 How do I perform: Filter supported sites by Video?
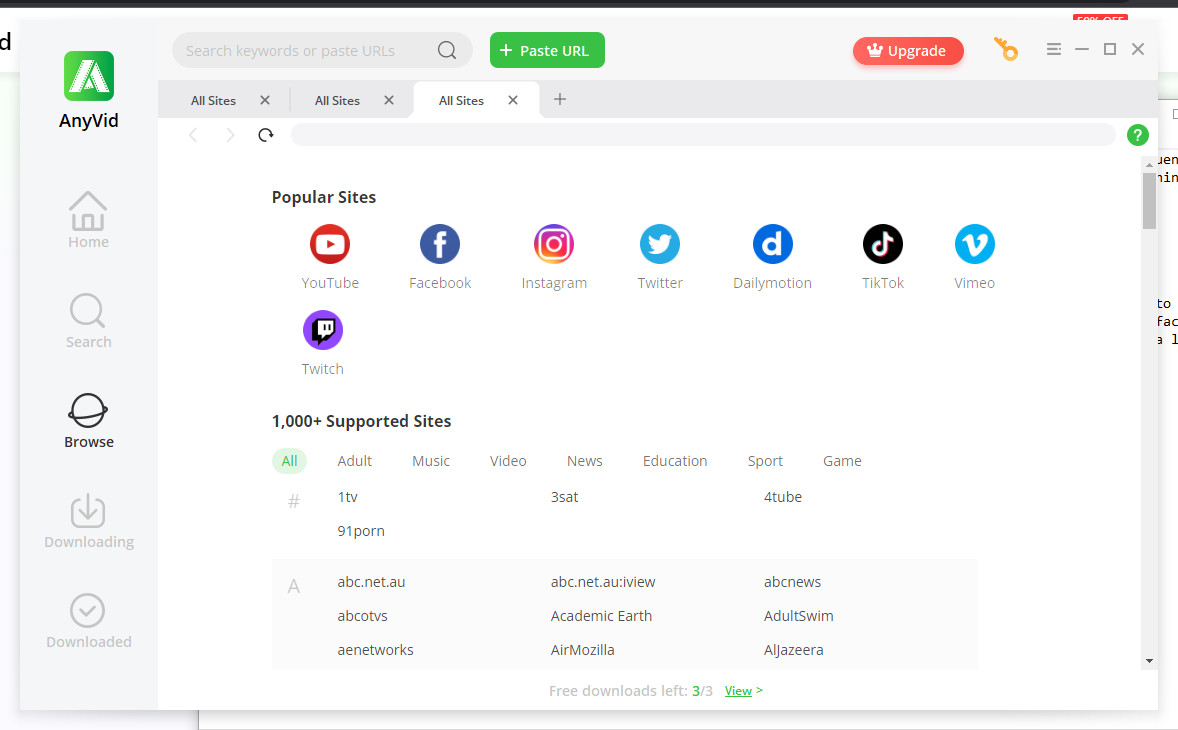508,461
